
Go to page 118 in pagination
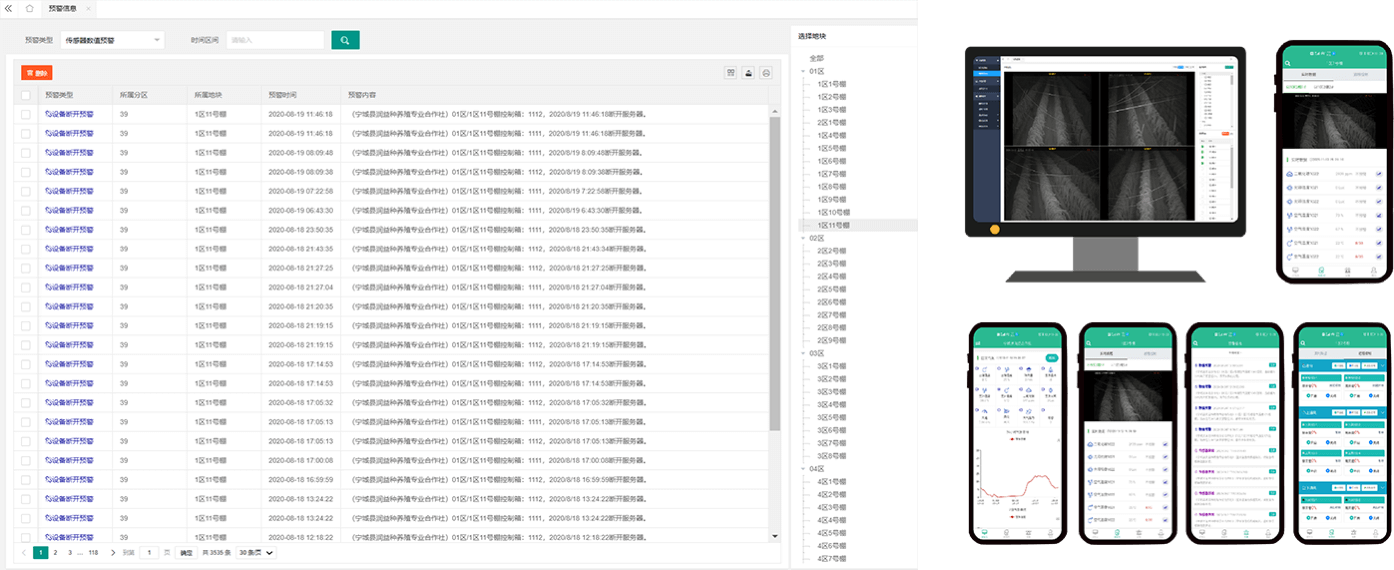[x=93, y=552]
